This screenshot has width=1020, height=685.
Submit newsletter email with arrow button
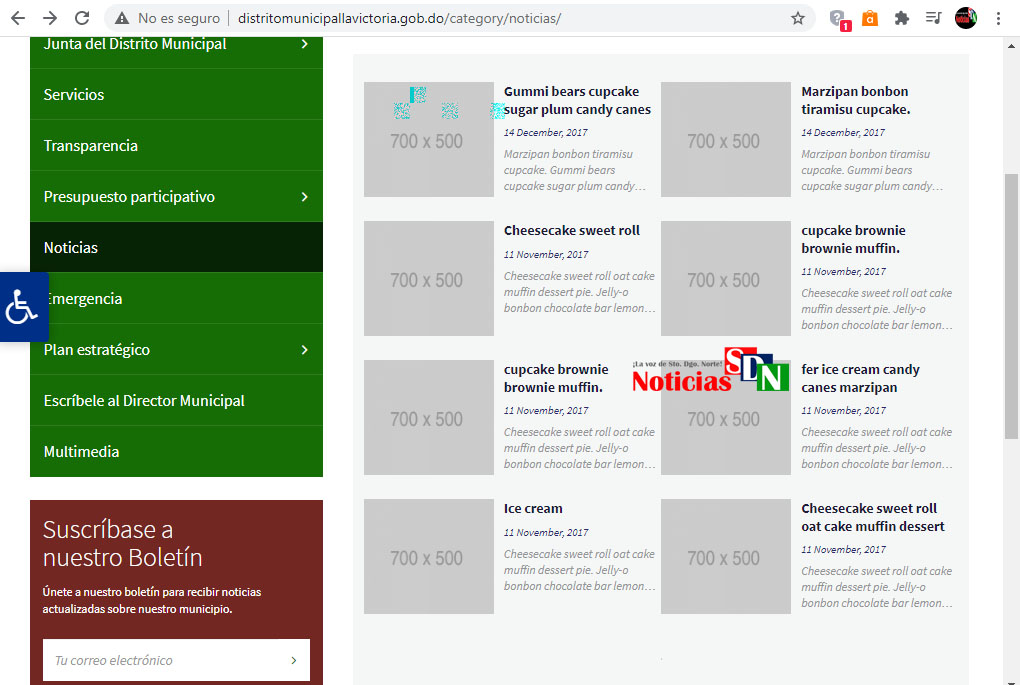[293, 660]
